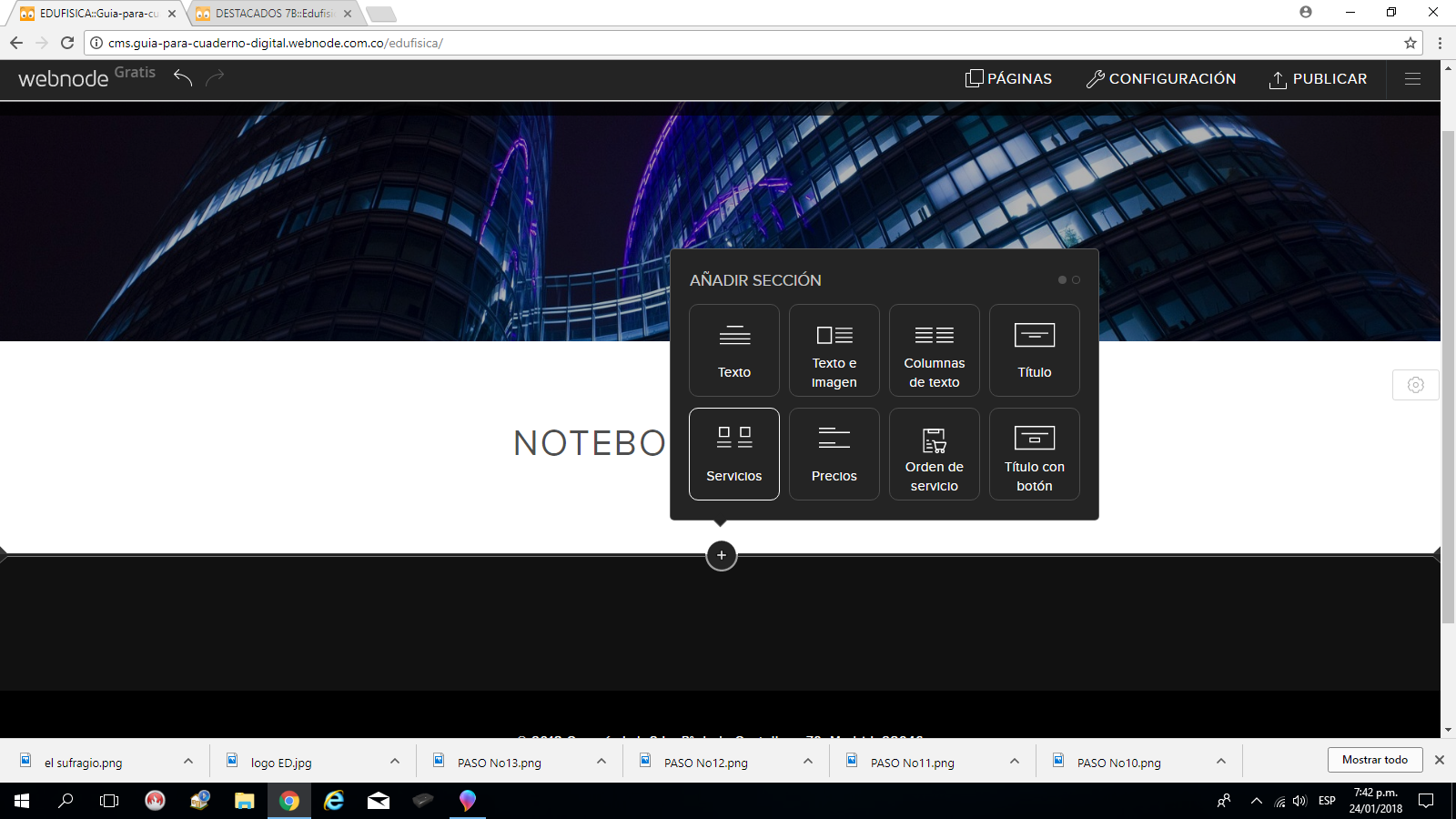Add a Texto e imagen section

tap(834, 350)
